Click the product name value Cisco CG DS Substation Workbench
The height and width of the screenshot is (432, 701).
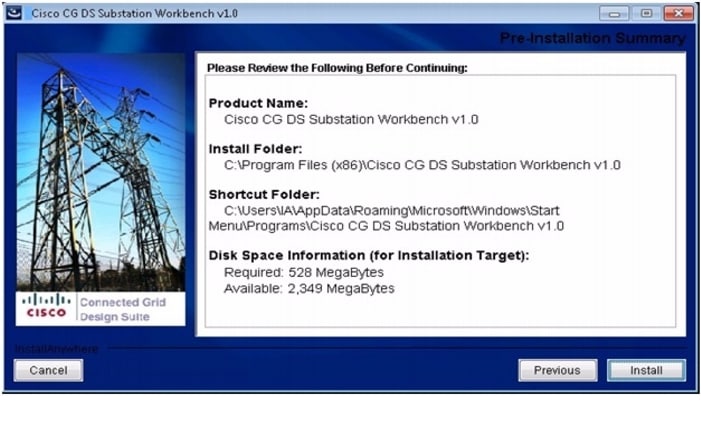(351, 120)
